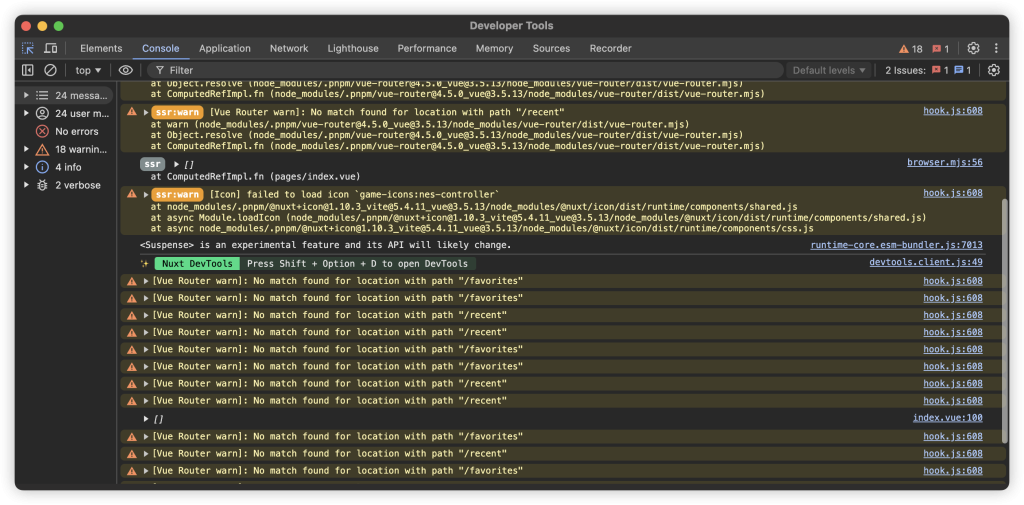Open console settings gear beside Issues
The height and width of the screenshot is (505, 1024).
coord(993,70)
